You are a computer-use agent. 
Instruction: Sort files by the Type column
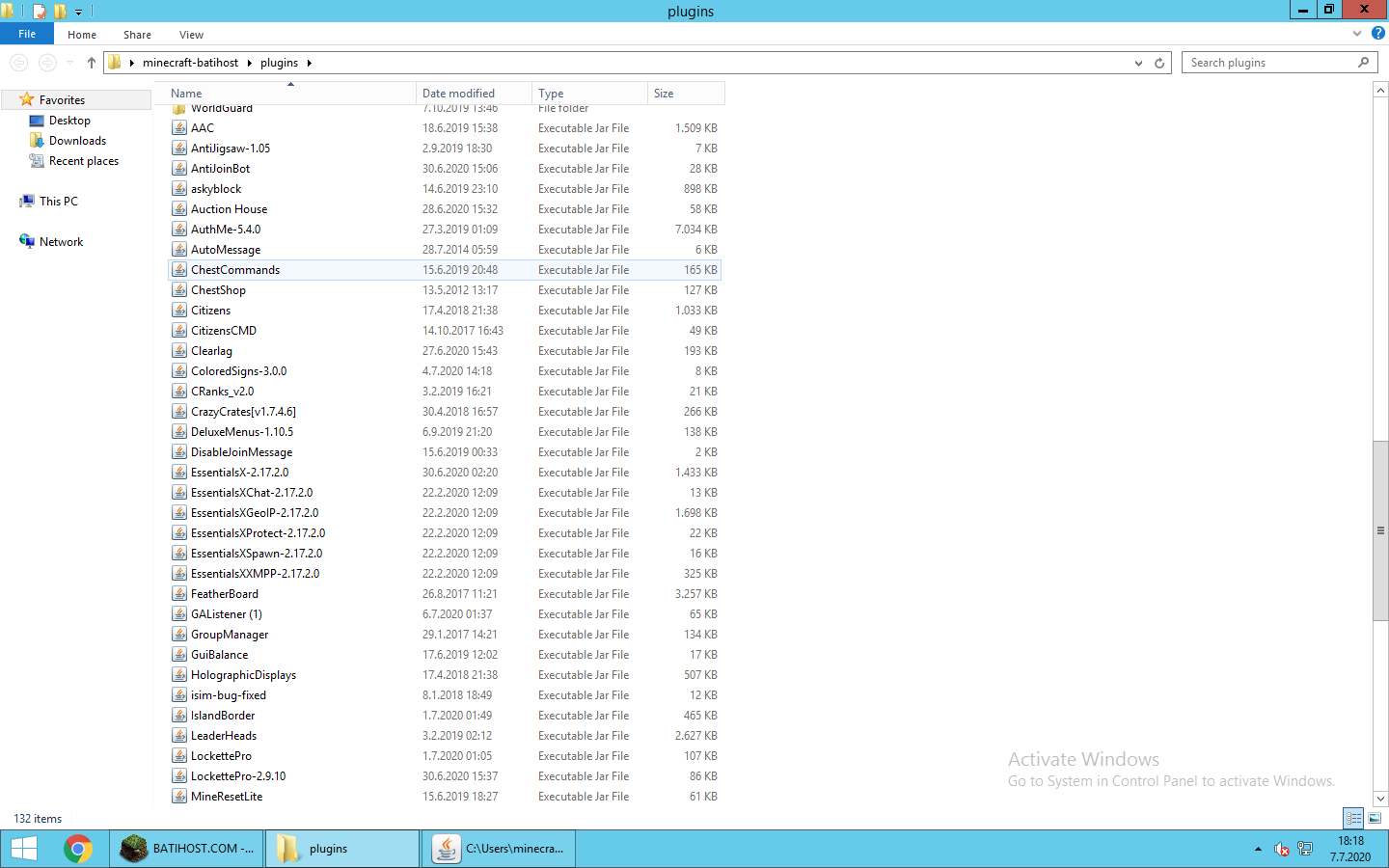(590, 94)
